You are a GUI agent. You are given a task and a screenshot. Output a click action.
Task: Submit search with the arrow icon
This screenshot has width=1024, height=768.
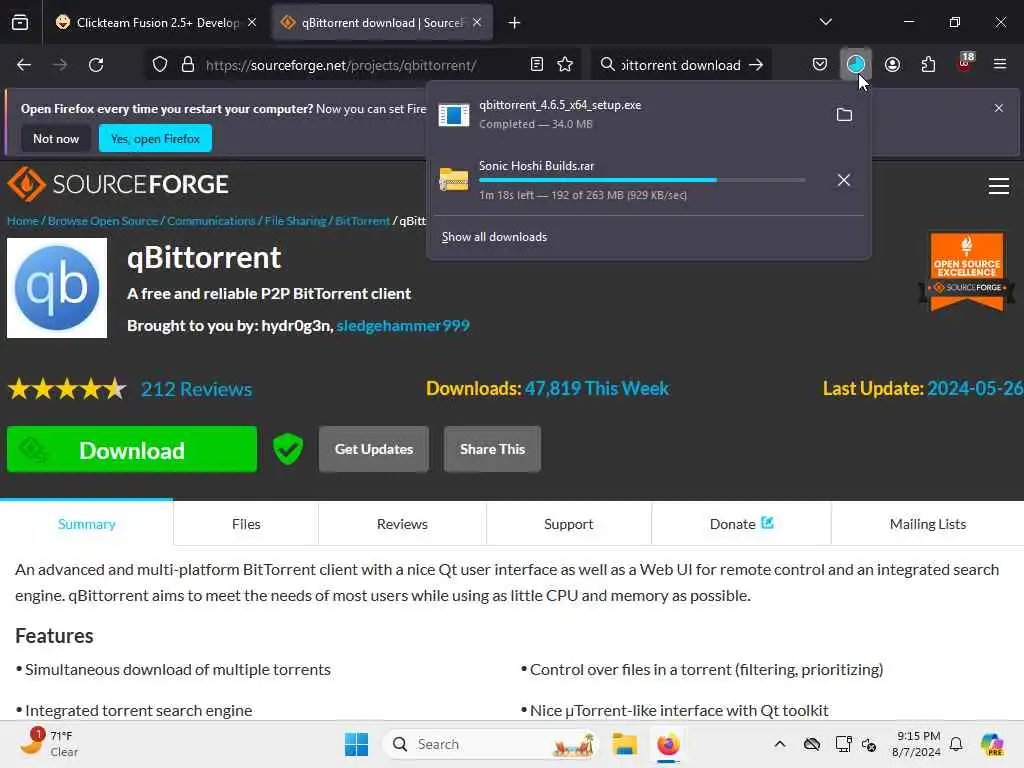[x=756, y=65]
